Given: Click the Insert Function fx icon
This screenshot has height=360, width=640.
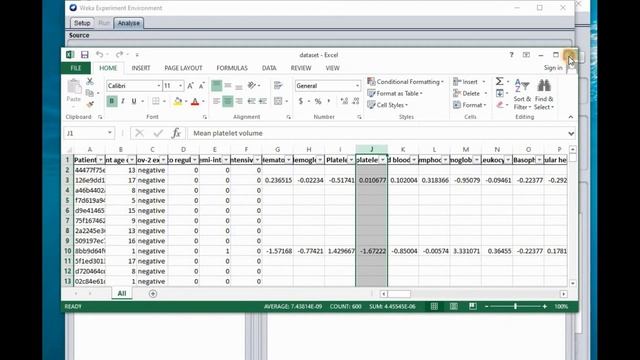Looking at the screenshot, I should (x=176, y=133).
